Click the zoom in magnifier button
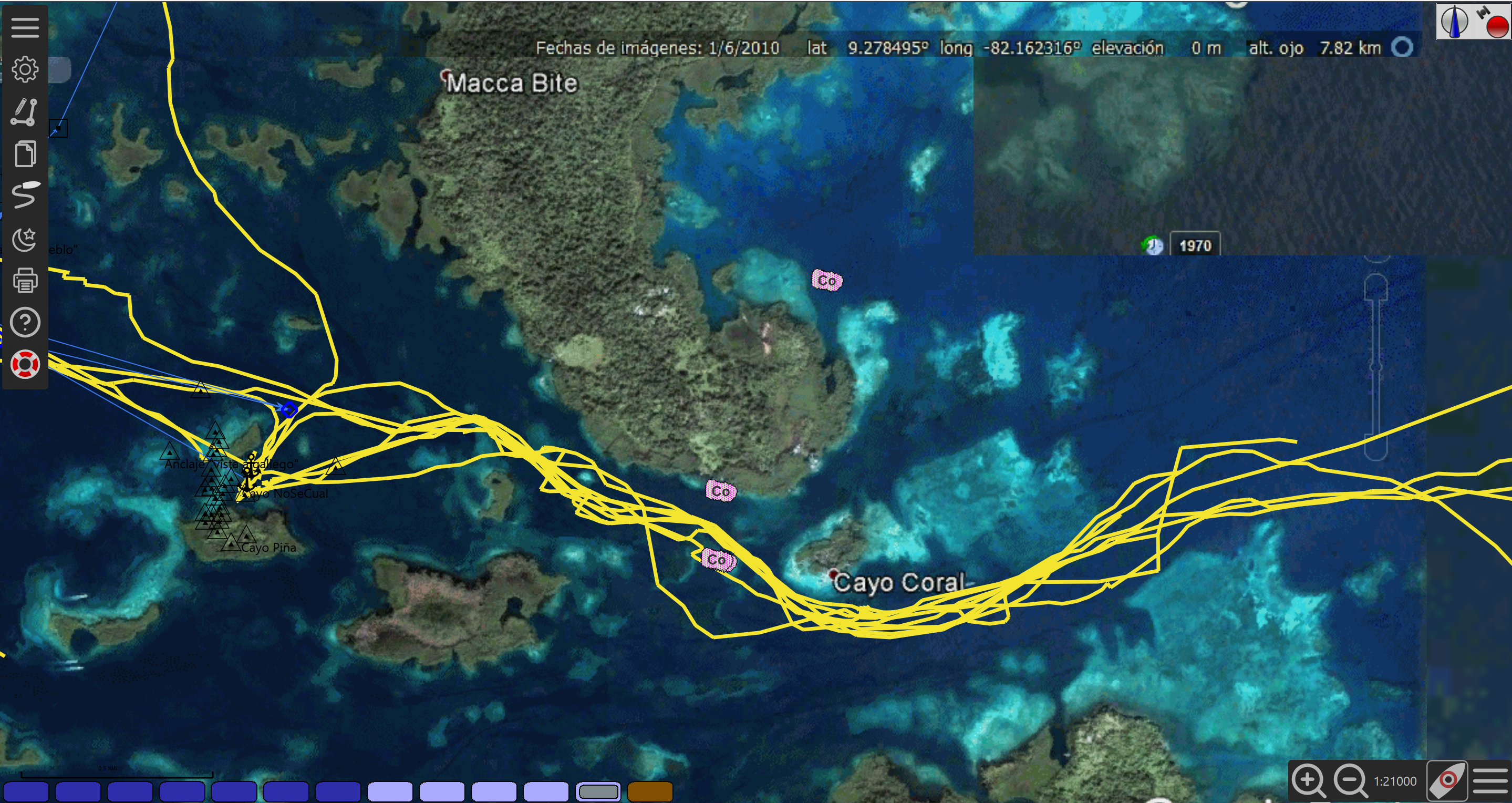 point(1309,781)
